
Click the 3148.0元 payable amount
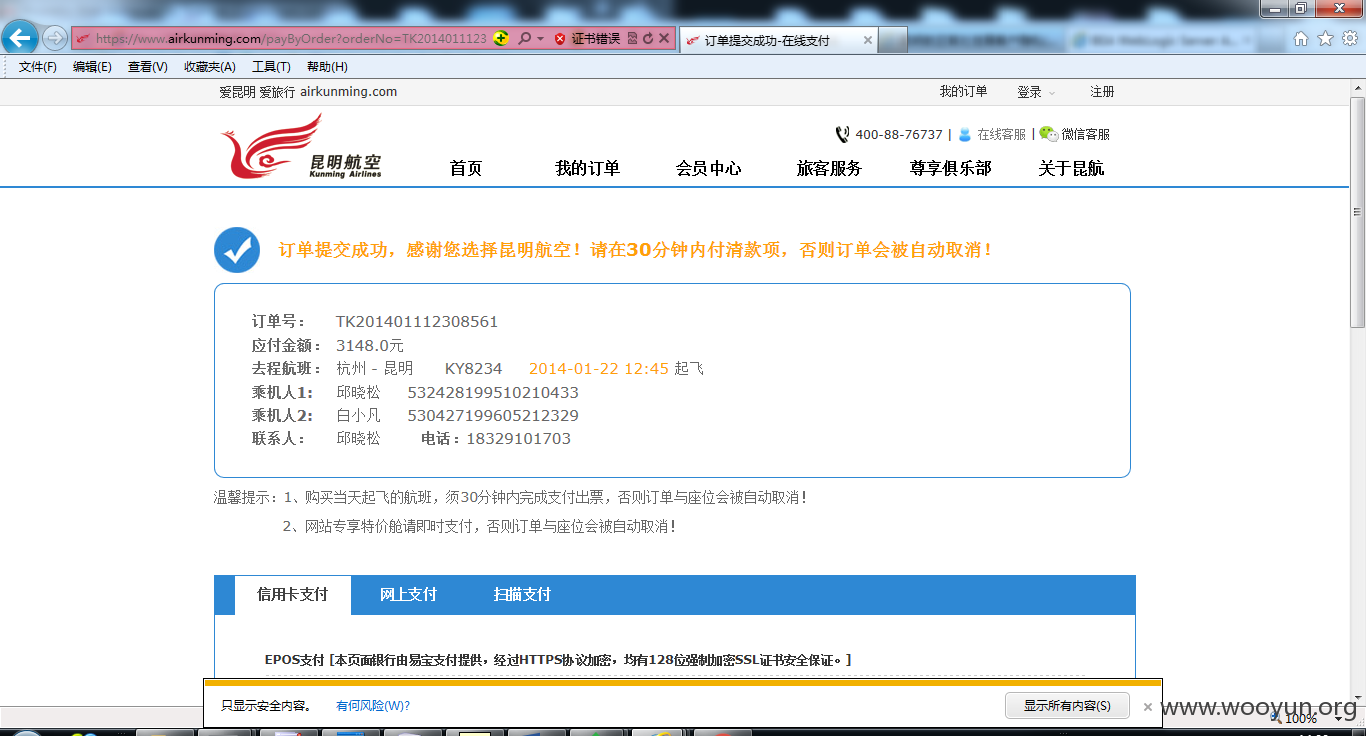pyautogui.click(x=370, y=345)
